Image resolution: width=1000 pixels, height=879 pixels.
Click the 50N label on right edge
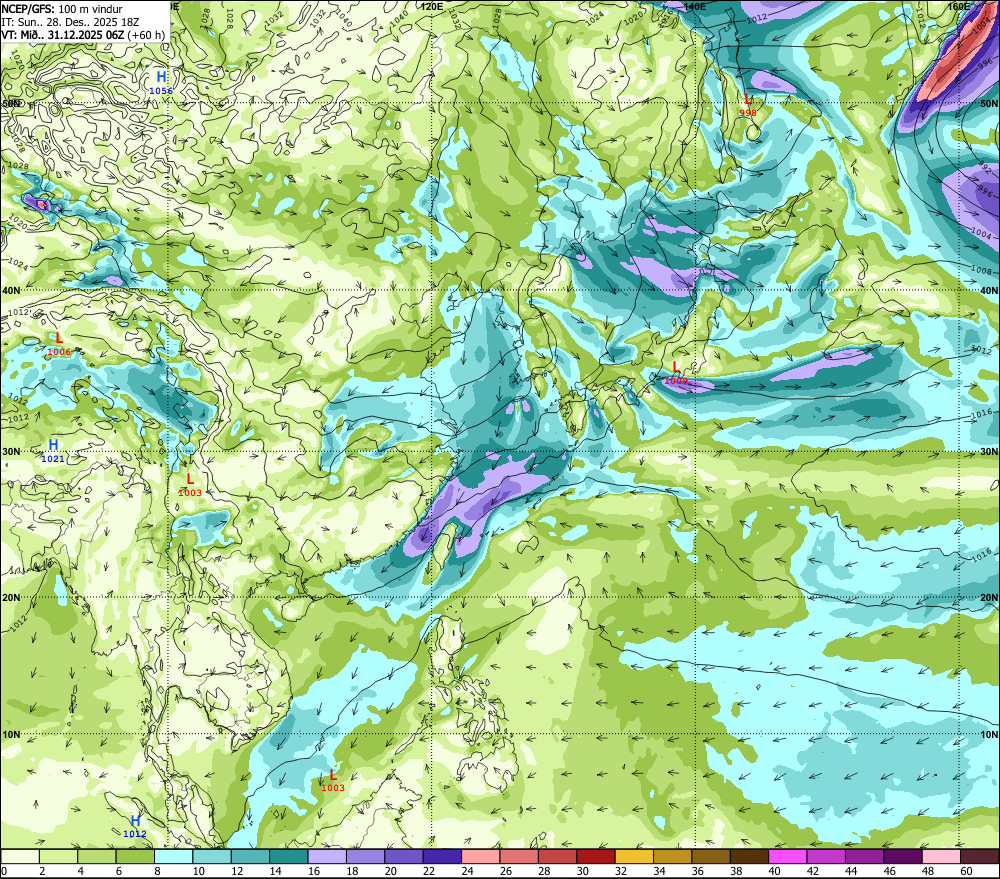click(989, 104)
